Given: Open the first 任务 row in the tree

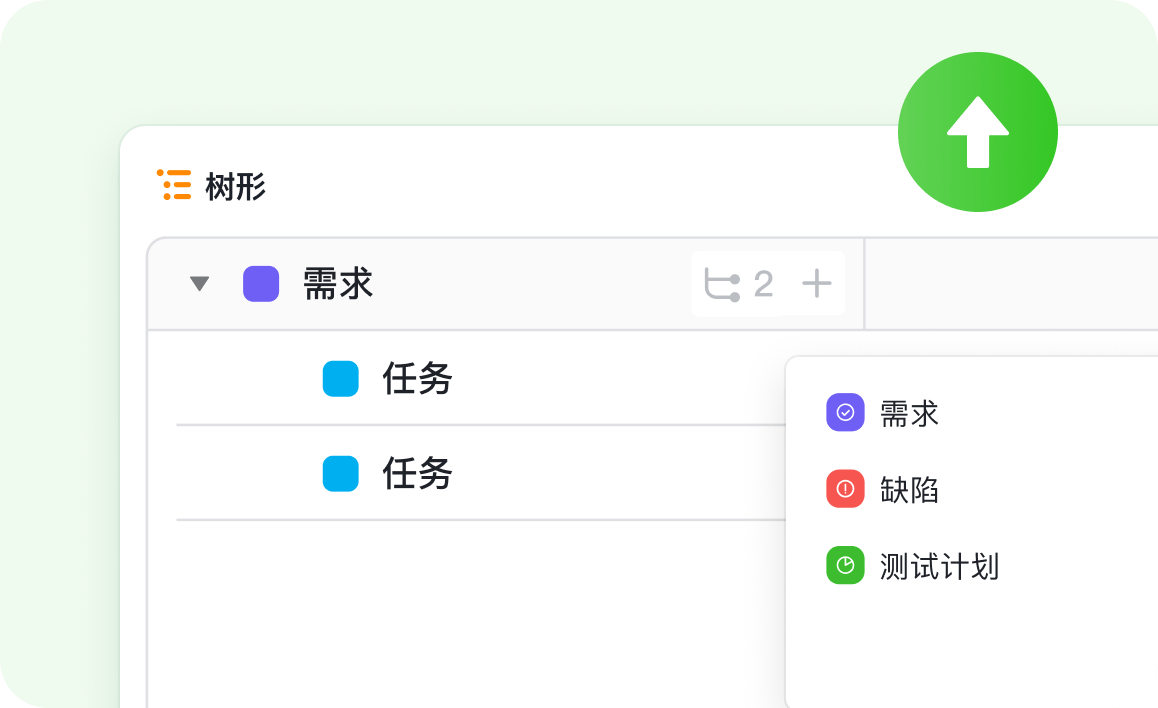Looking at the screenshot, I should pyautogui.click(x=417, y=379).
